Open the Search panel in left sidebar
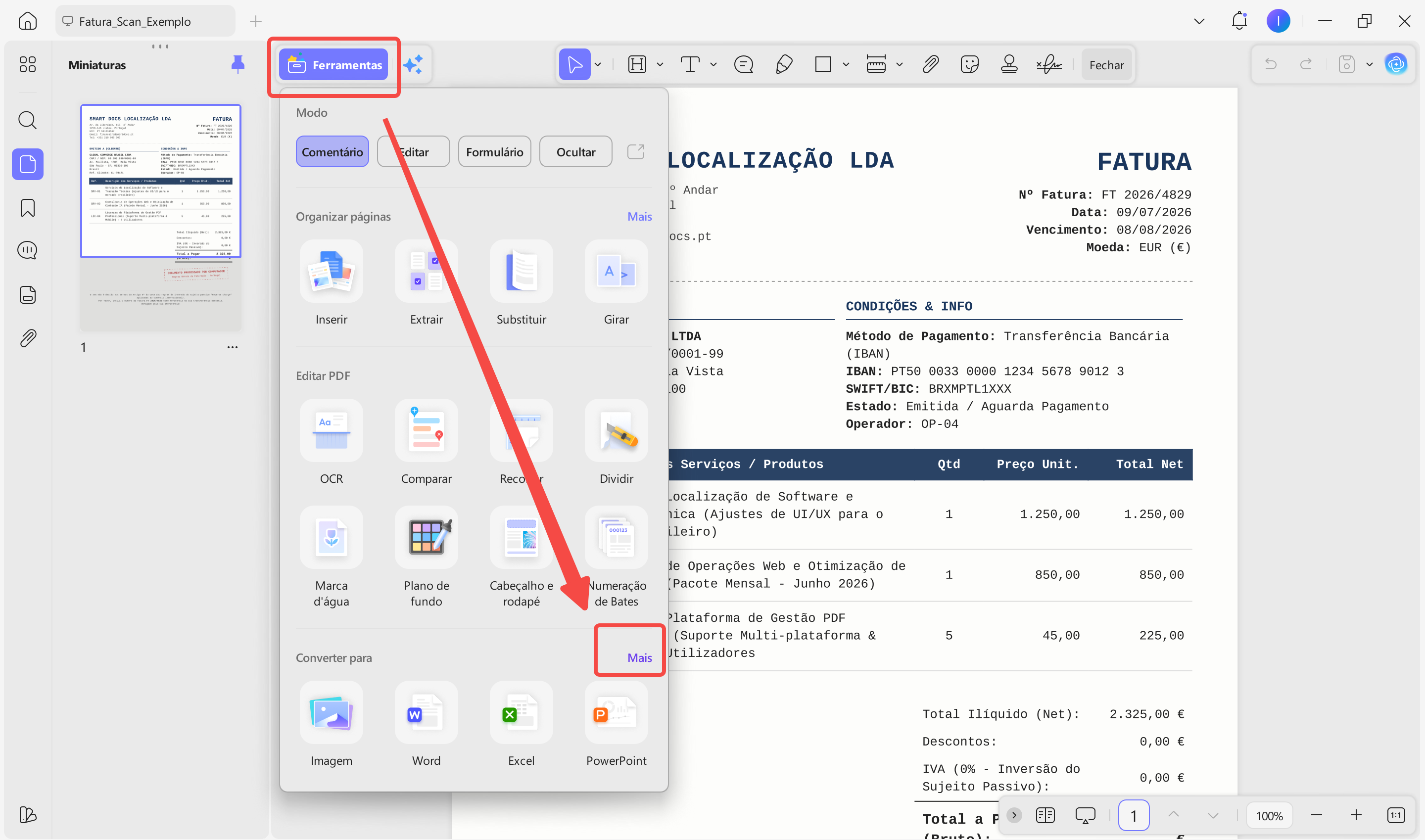1425x840 pixels. 27,120
